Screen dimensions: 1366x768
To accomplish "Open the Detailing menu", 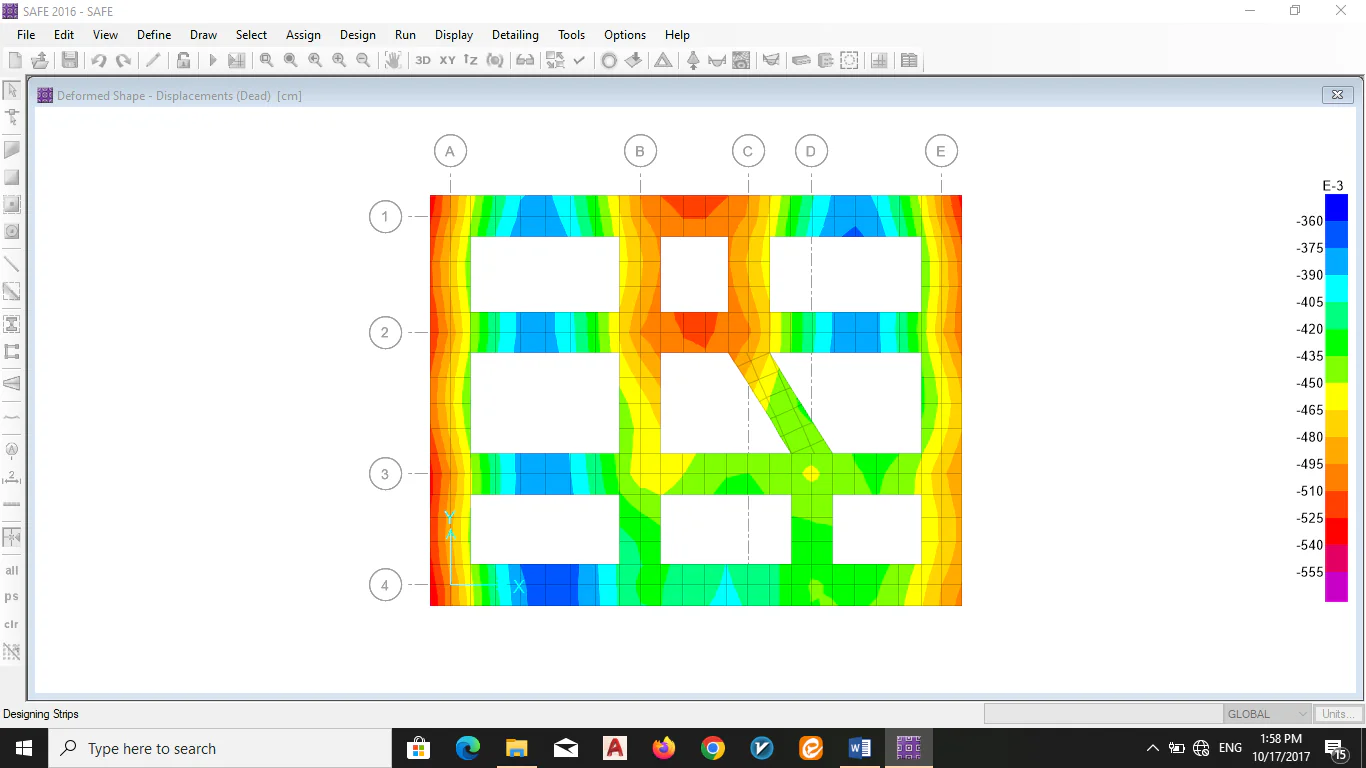I will [515, 35].
